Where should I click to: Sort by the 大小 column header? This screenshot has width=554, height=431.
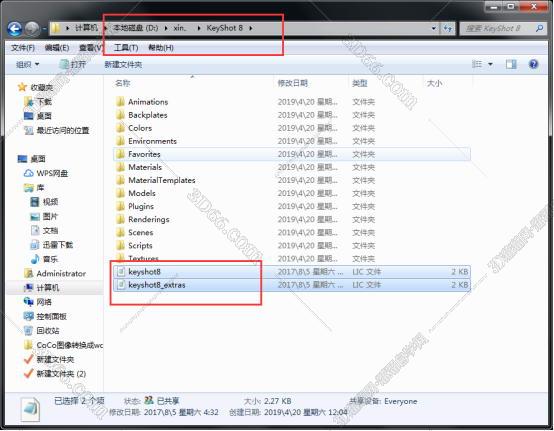tap(434, 83)
